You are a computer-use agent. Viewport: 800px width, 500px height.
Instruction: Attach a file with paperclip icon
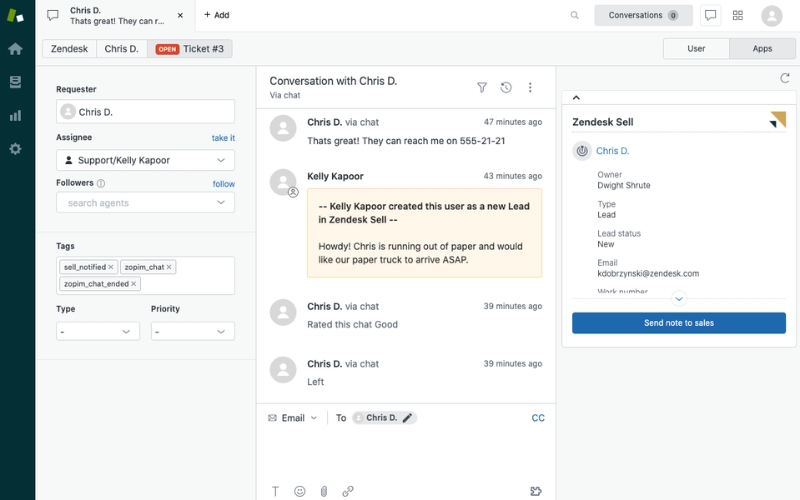[x=323, y=491]
